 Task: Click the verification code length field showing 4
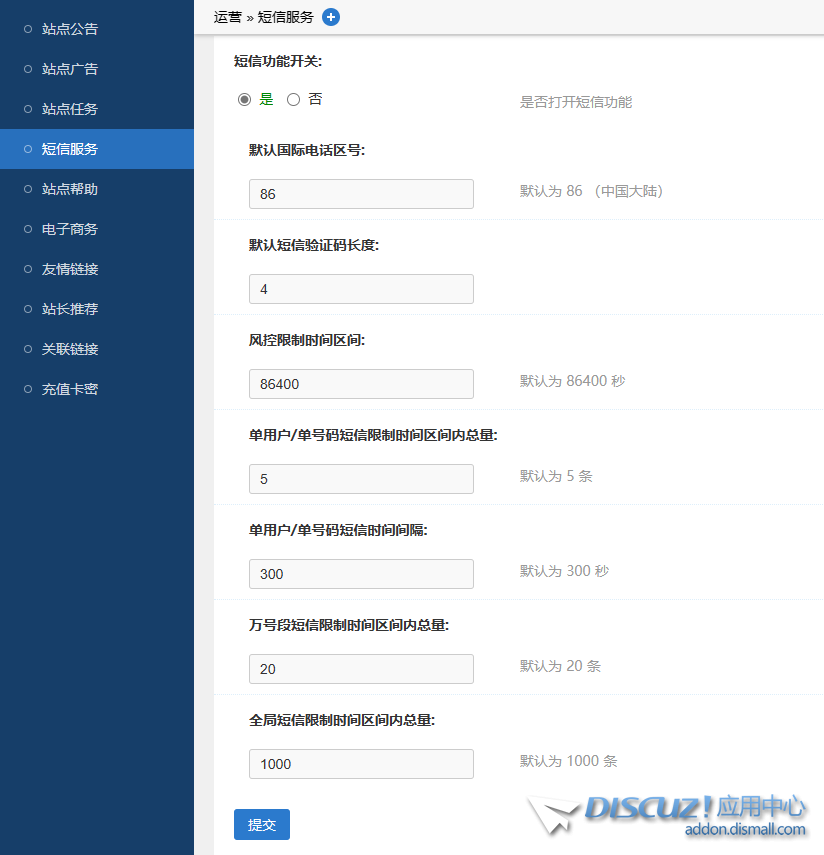click(360, 289)
